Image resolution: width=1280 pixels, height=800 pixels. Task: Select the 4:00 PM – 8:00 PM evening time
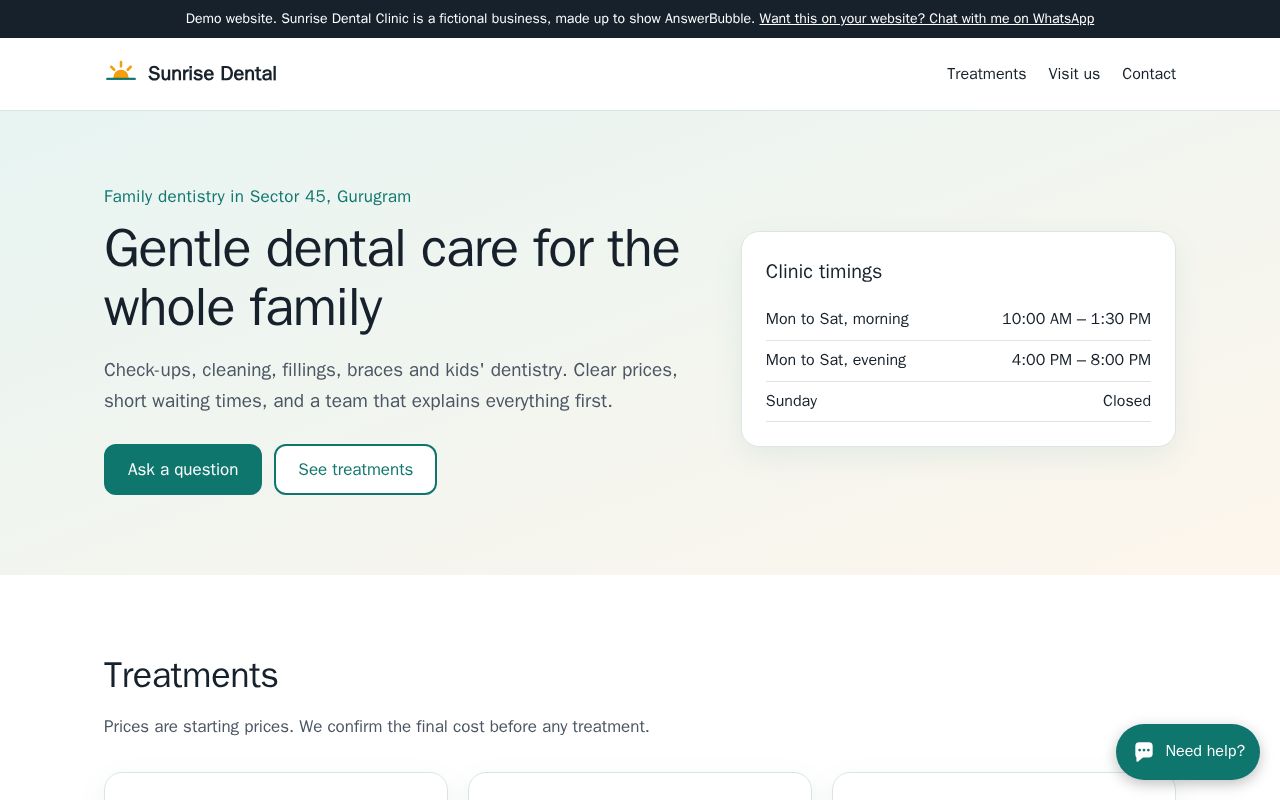1081,360
